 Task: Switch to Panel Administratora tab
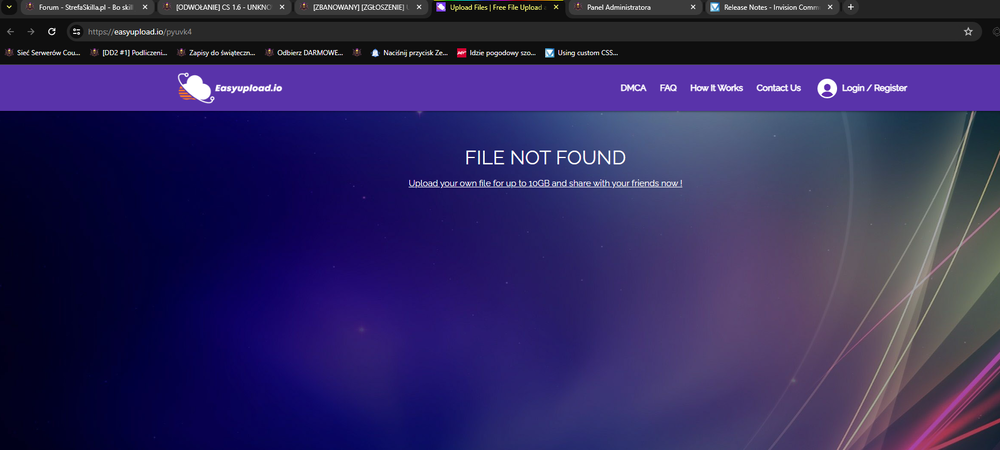click(635, 7)
